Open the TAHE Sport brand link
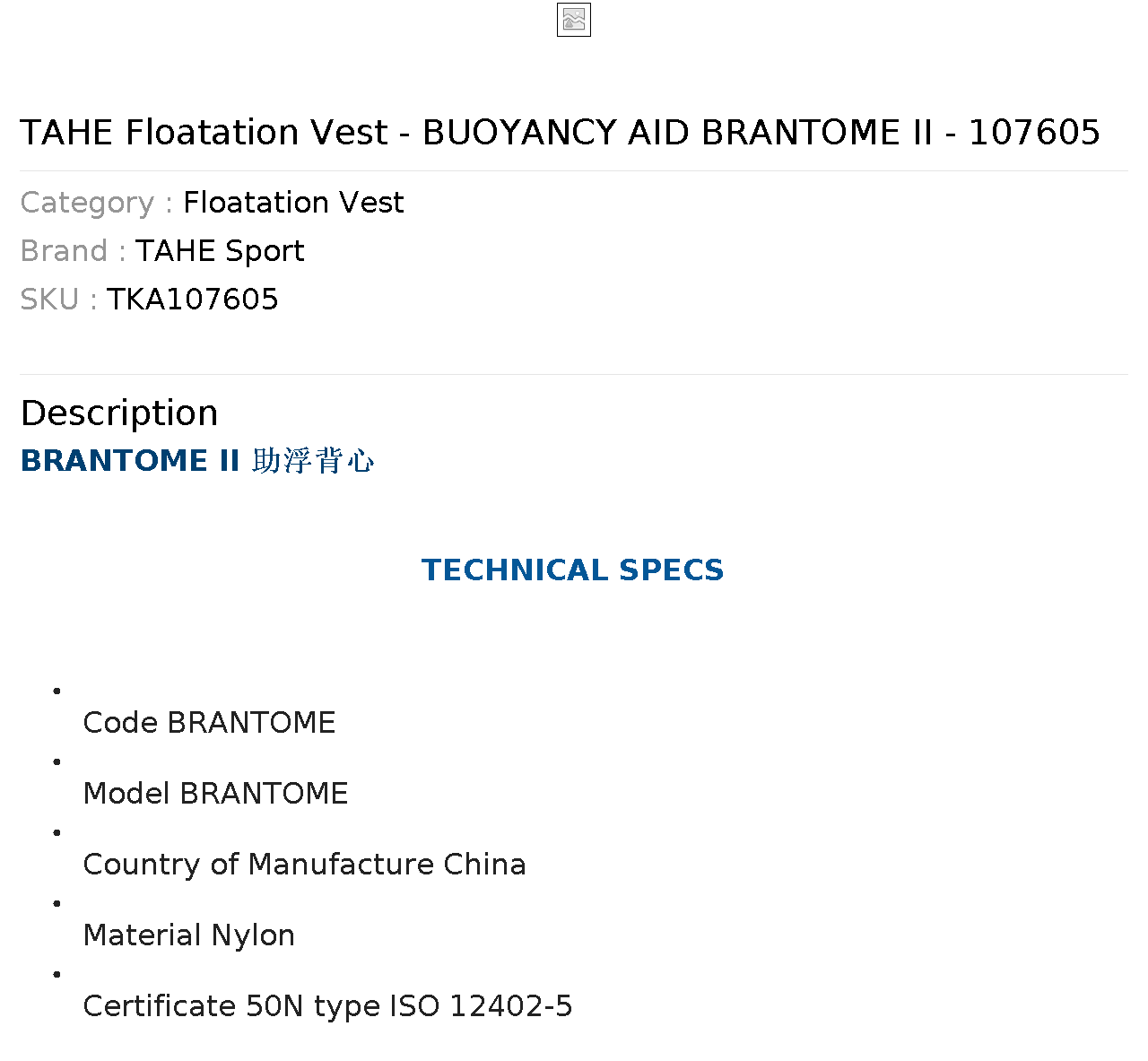This screenshot has height=1061, width=1148. click(x=220, y=251)
